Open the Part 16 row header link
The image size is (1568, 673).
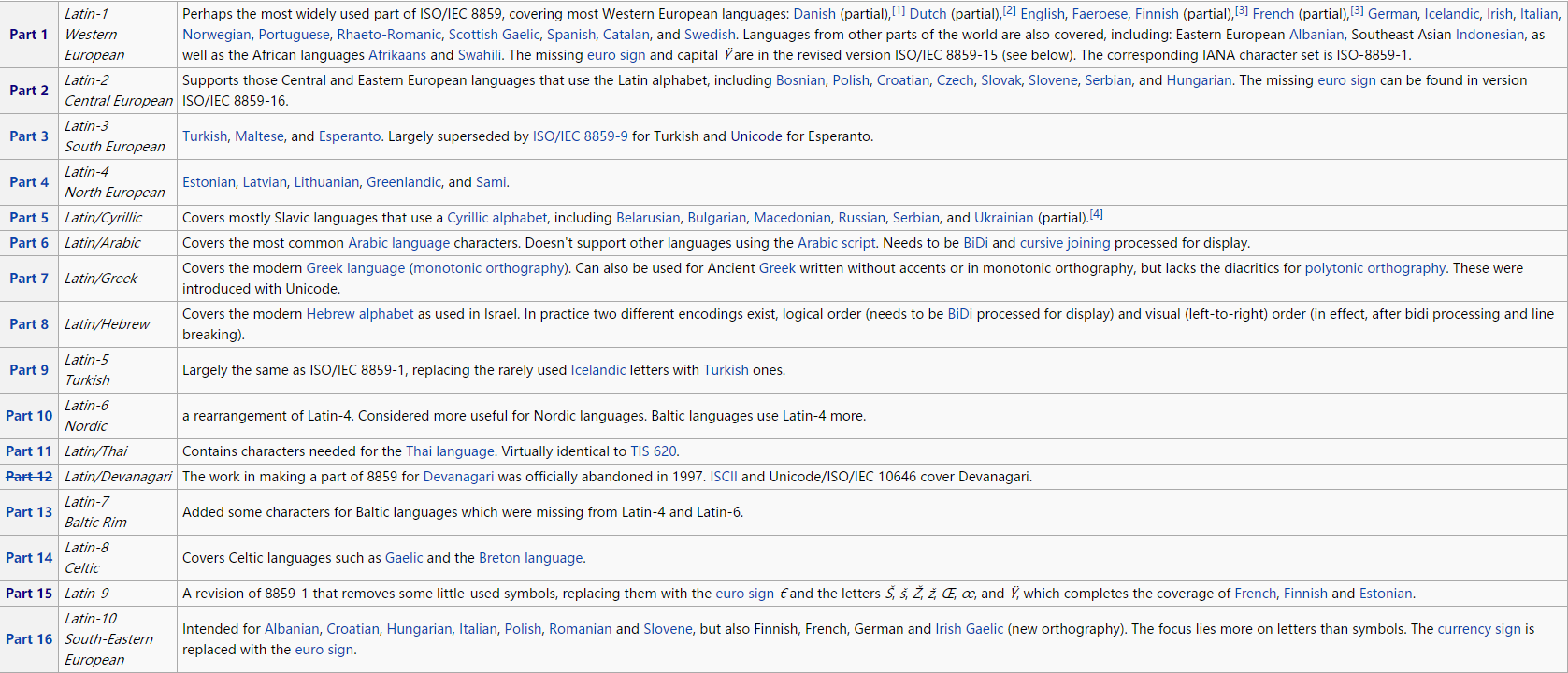(29, 639)
